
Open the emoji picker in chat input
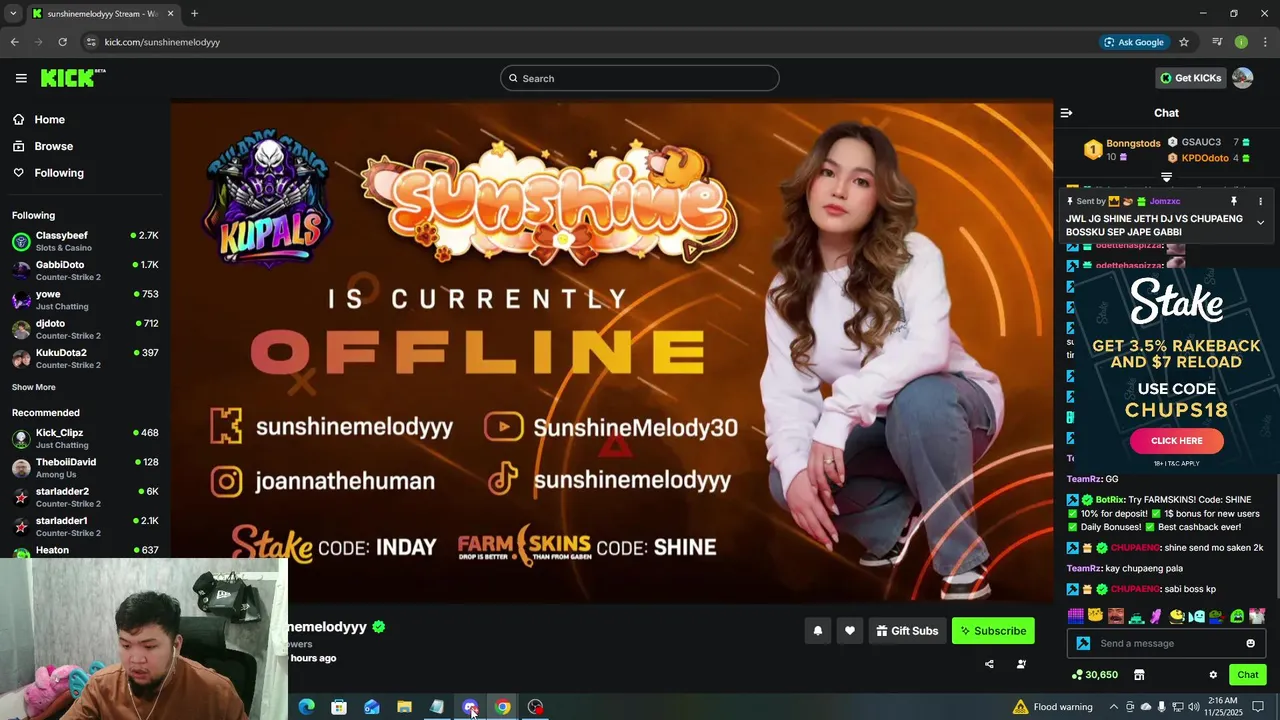point(1250,643)
